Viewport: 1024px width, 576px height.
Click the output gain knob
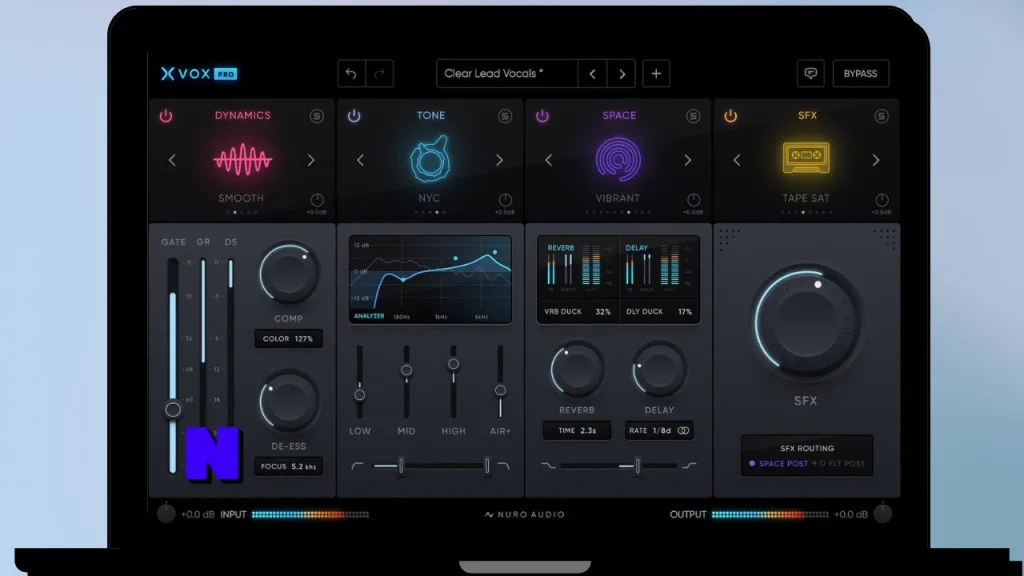click(x=883, y=514)
